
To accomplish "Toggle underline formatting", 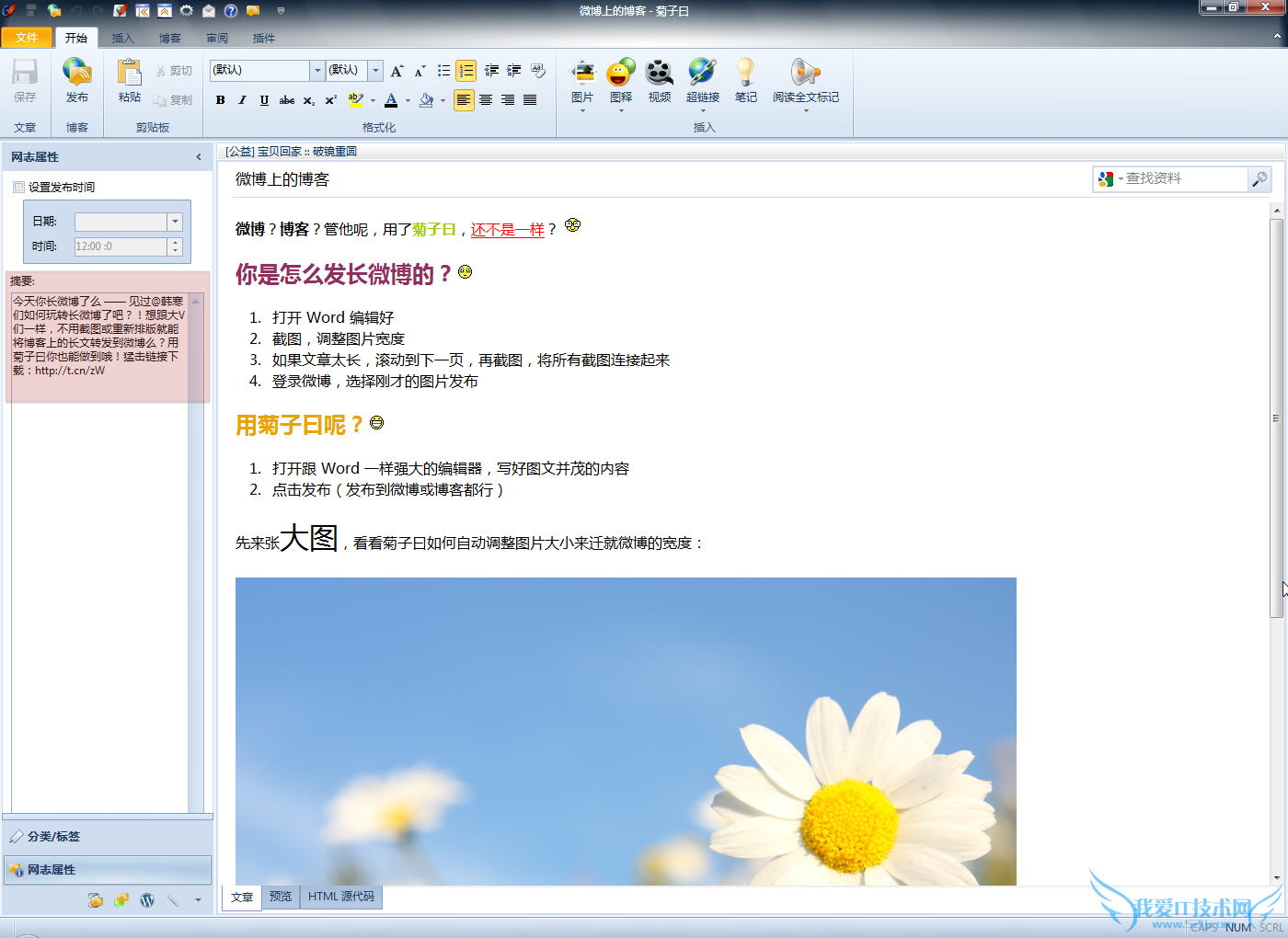I will [264, 100].
